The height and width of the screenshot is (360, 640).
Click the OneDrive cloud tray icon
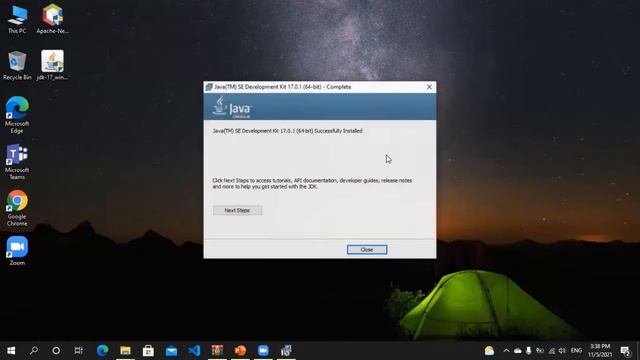tap(518, 351)
